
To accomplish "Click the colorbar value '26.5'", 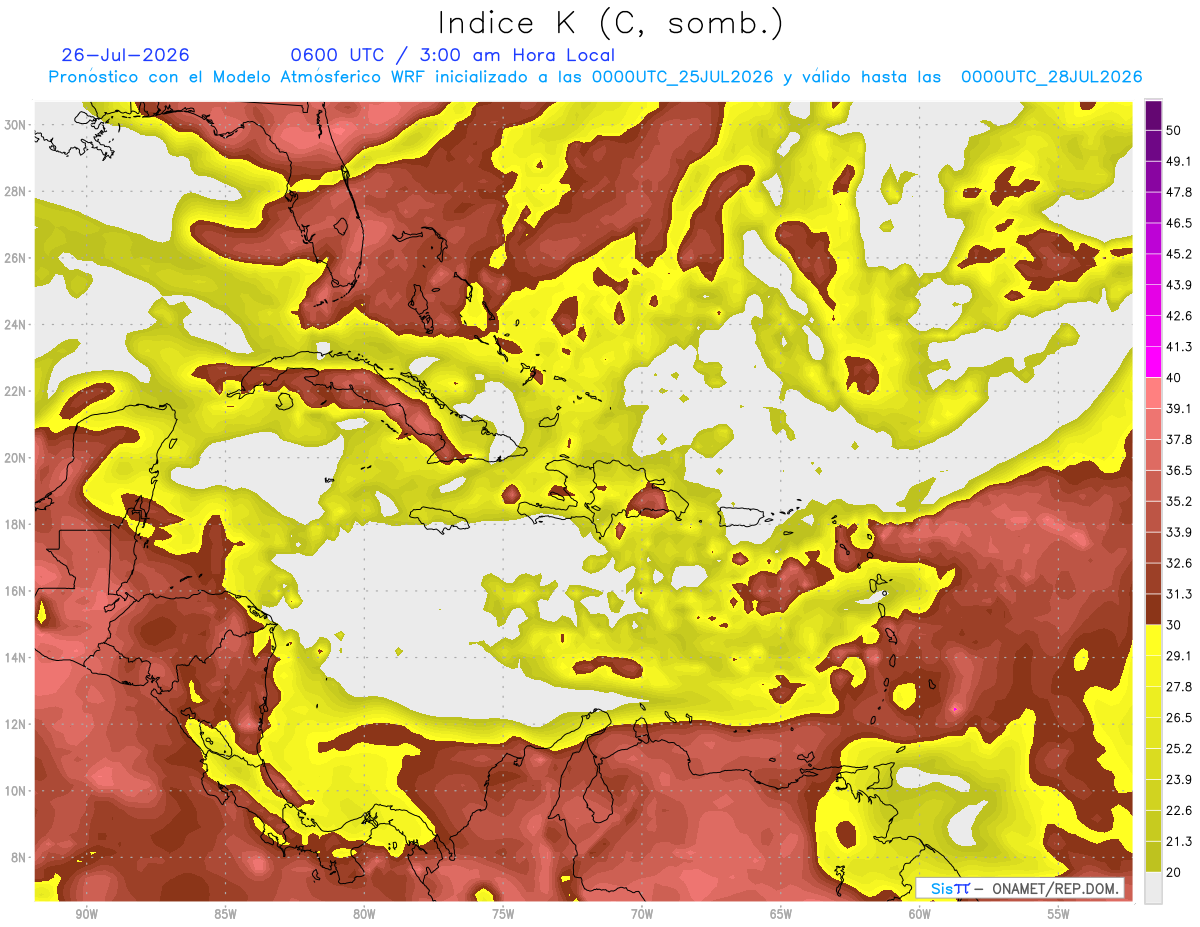I will tap(1179, 718).
